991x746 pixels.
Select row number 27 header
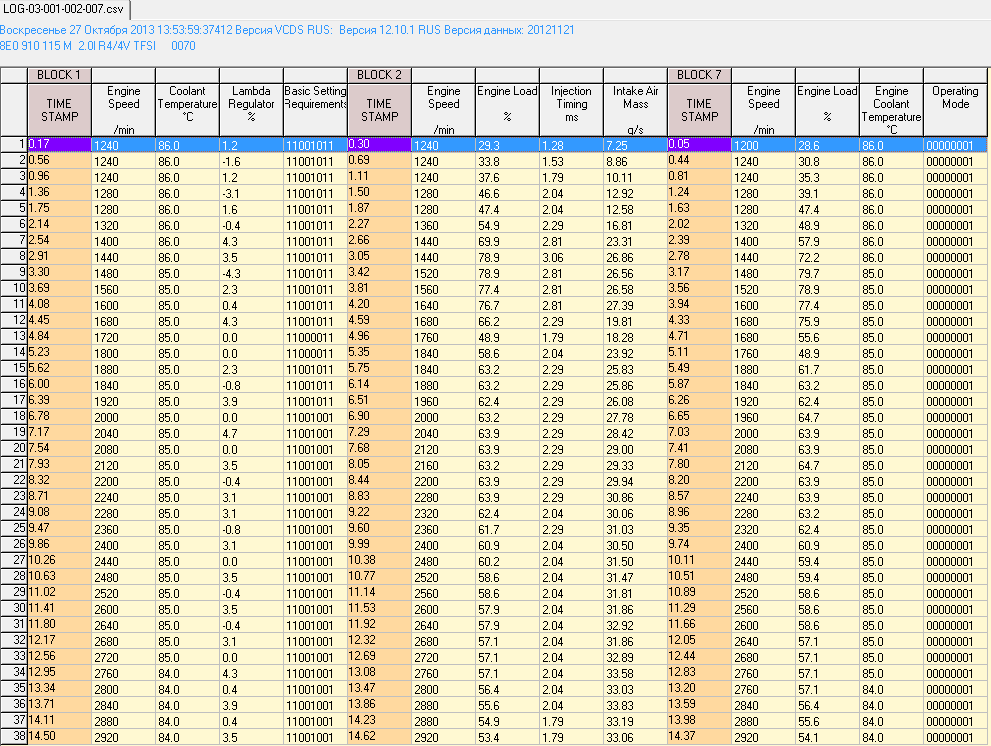[14, 561]
